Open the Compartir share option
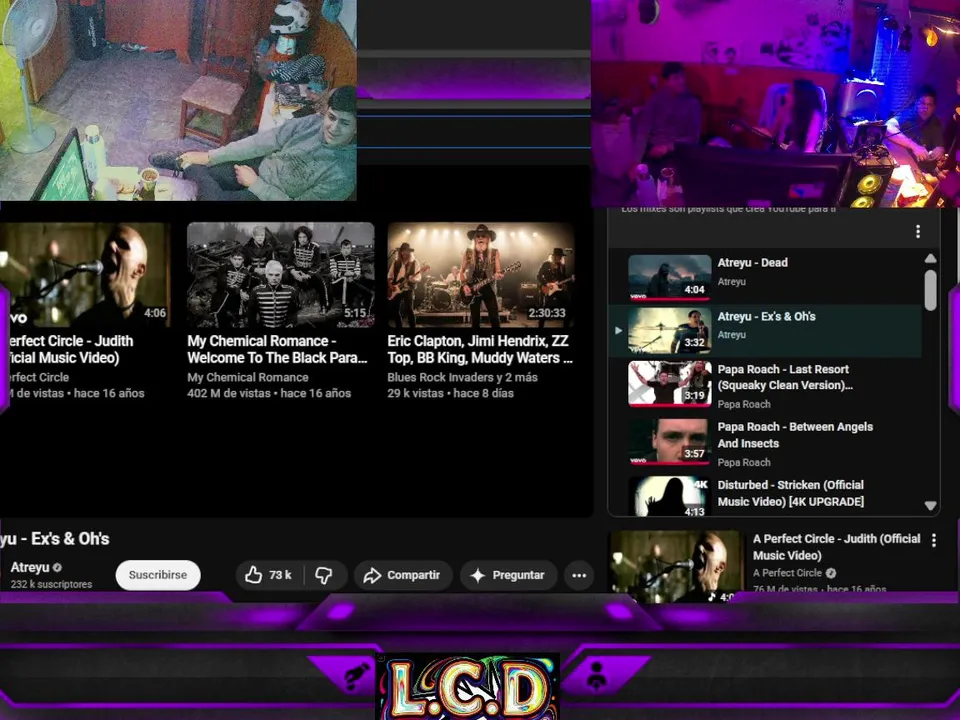 402,575
